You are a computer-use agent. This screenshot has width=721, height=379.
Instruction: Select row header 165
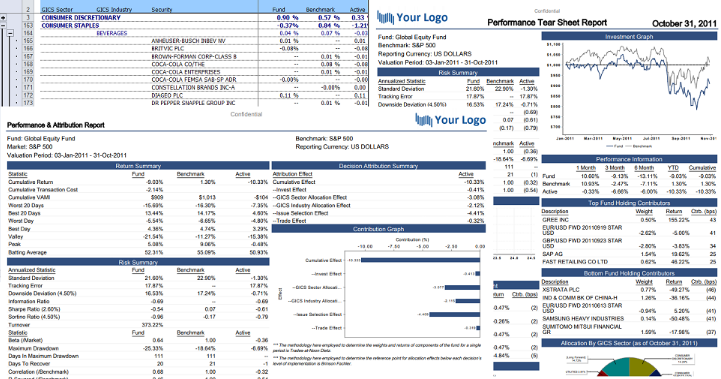[28, 41]
